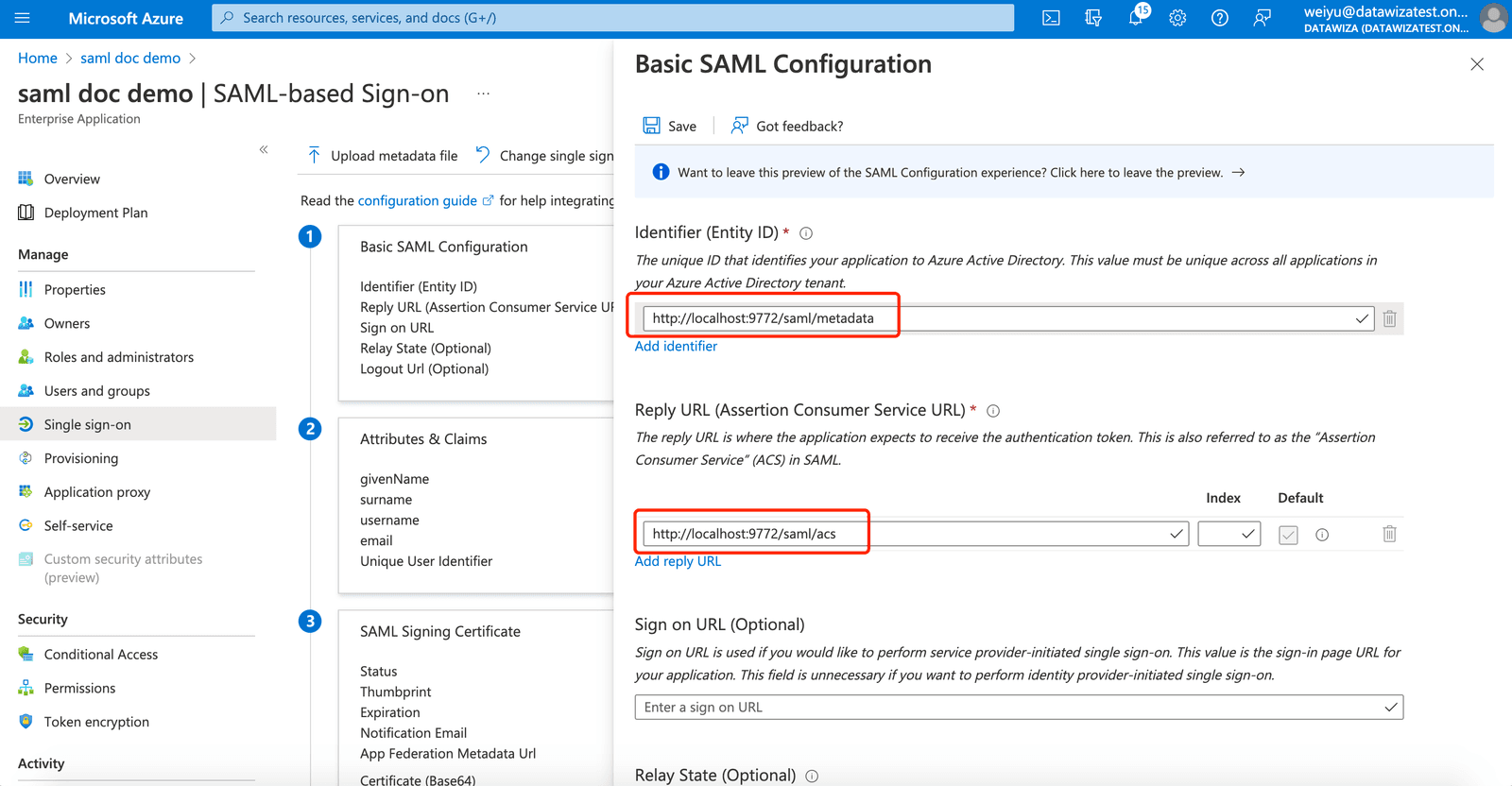The height and width of the screenshot is (786, 1512).
Task: Open Directories and subscriptions filter icon
Action: [x=1093, y=18]
